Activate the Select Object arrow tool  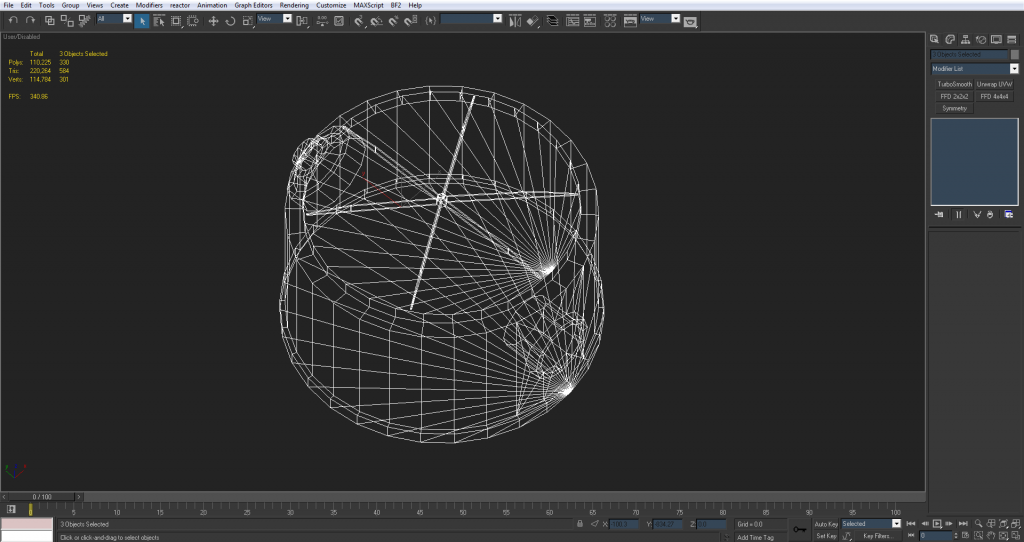click(x=142, y=20)
